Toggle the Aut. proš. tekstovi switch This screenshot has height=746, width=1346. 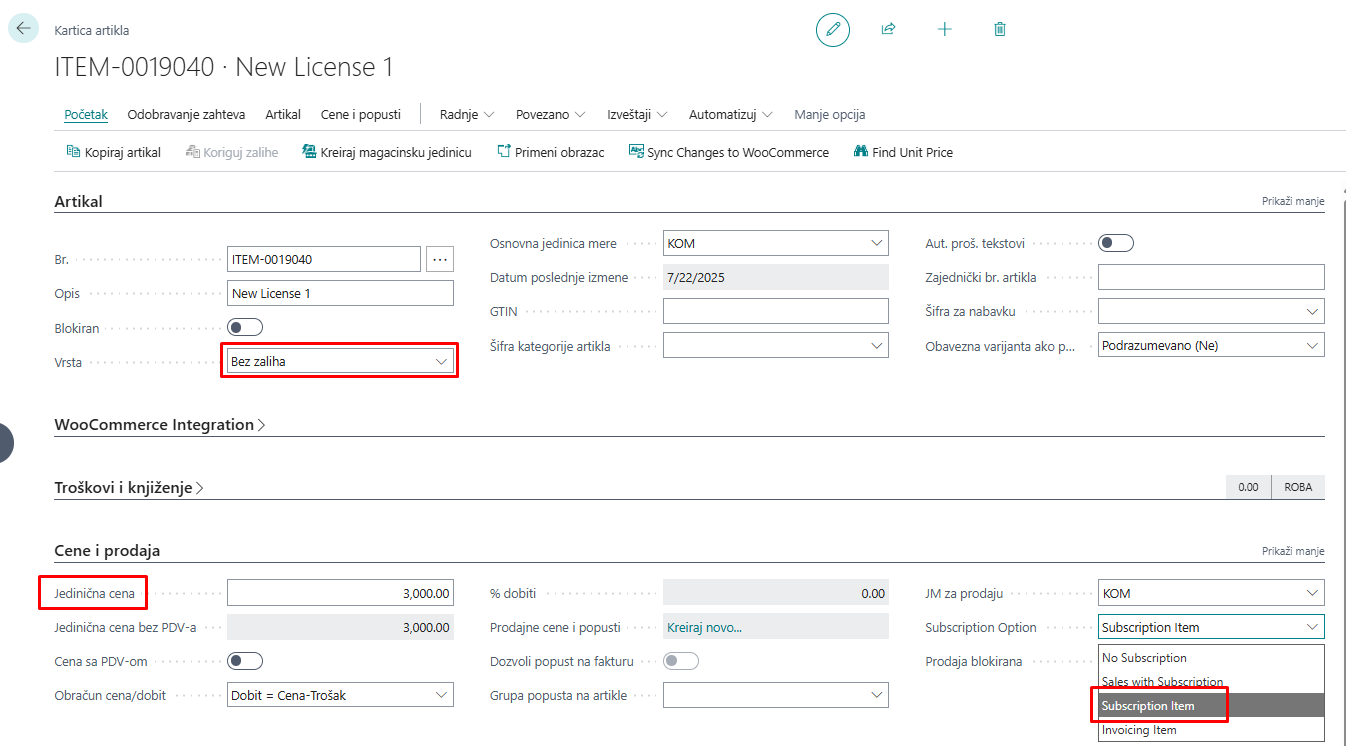point(1115,243)
